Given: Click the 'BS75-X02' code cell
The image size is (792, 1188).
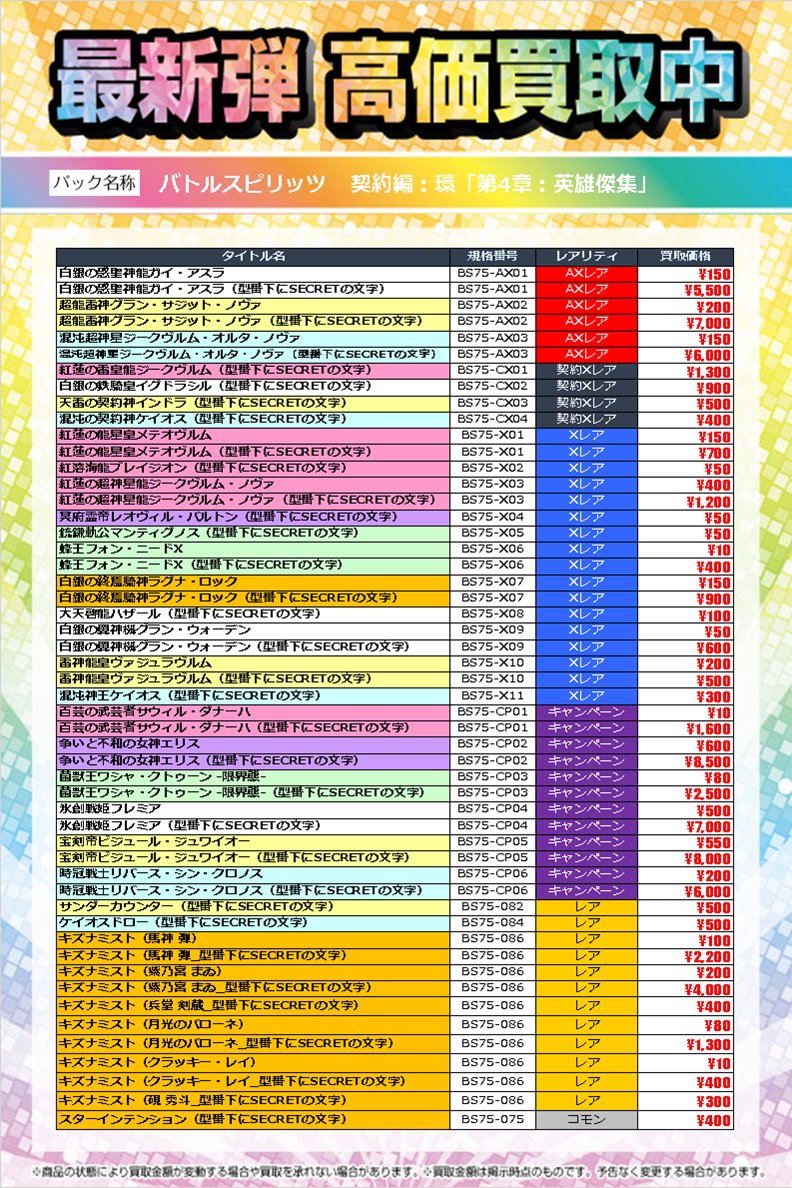Looking at the screenshot, I should [x=492, y=468].
